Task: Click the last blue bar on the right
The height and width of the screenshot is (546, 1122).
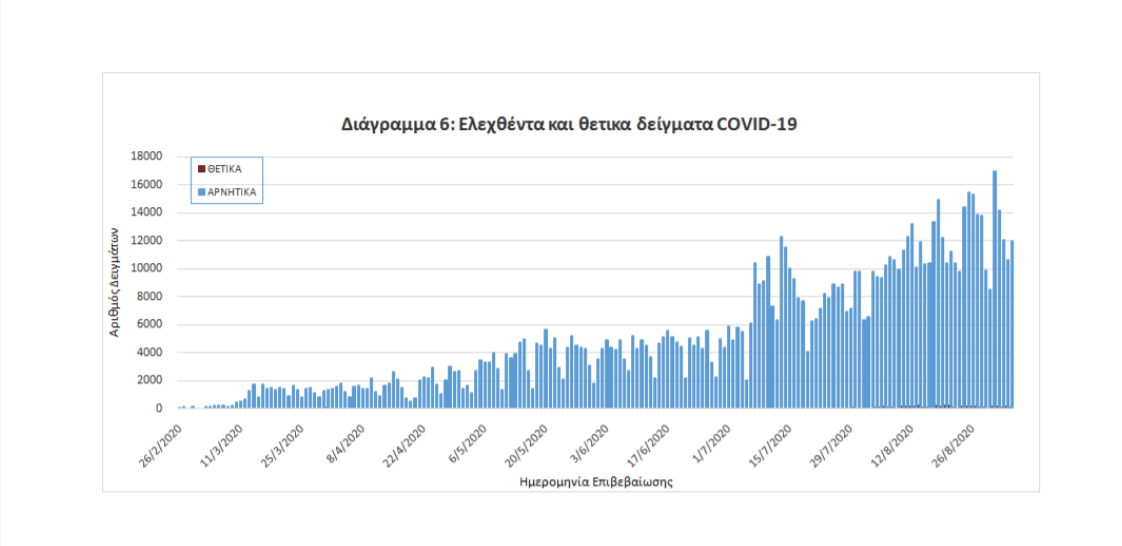Action: point(1012,325)
